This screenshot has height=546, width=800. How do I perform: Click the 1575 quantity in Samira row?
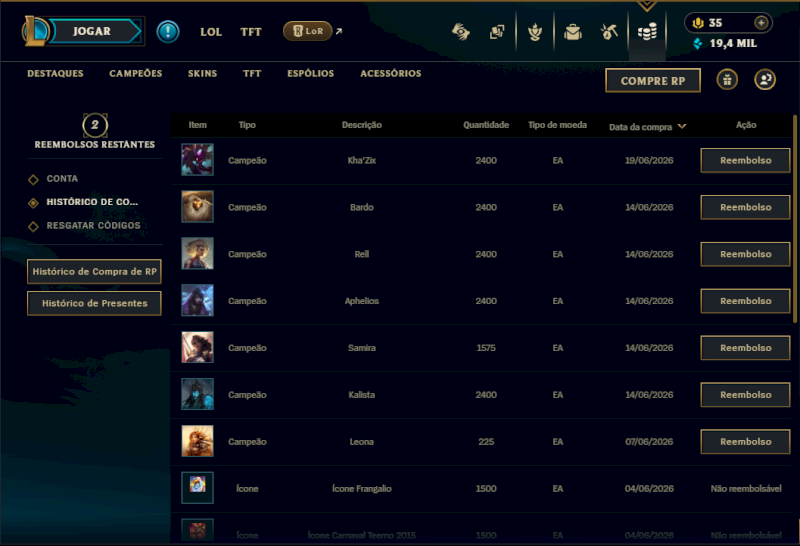coord(486,348)
